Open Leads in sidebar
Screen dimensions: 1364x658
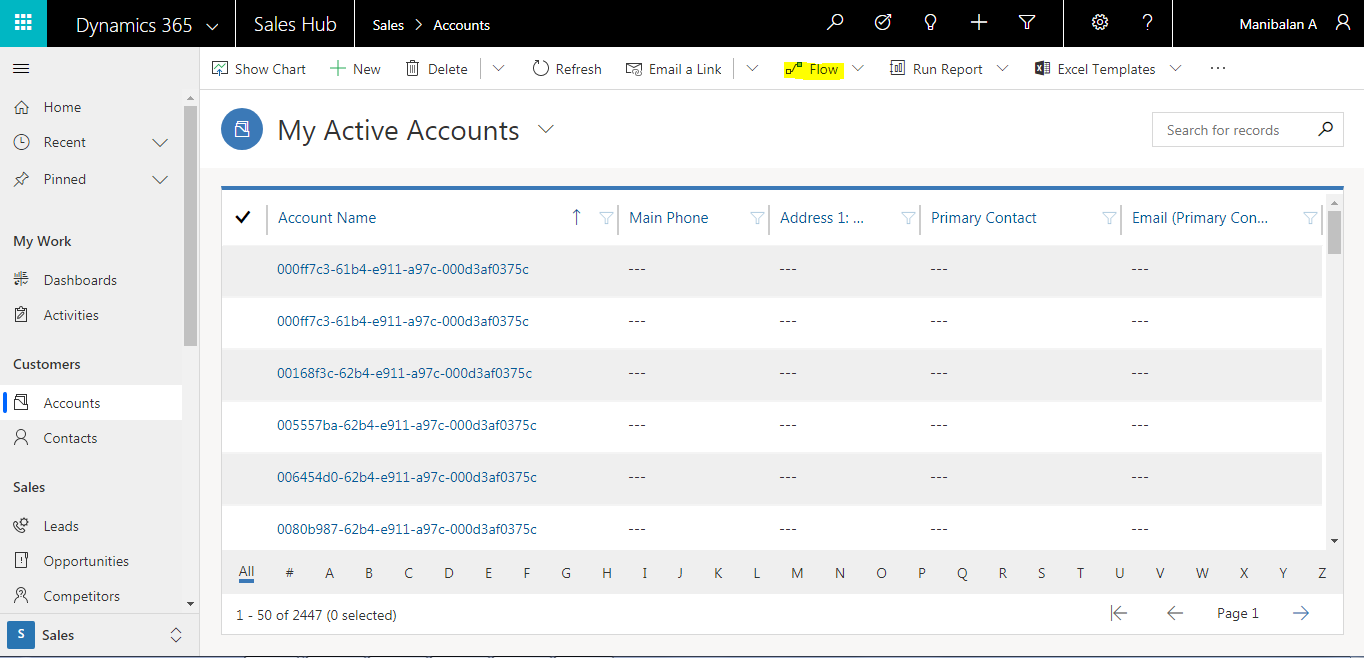tap(61, 526)
